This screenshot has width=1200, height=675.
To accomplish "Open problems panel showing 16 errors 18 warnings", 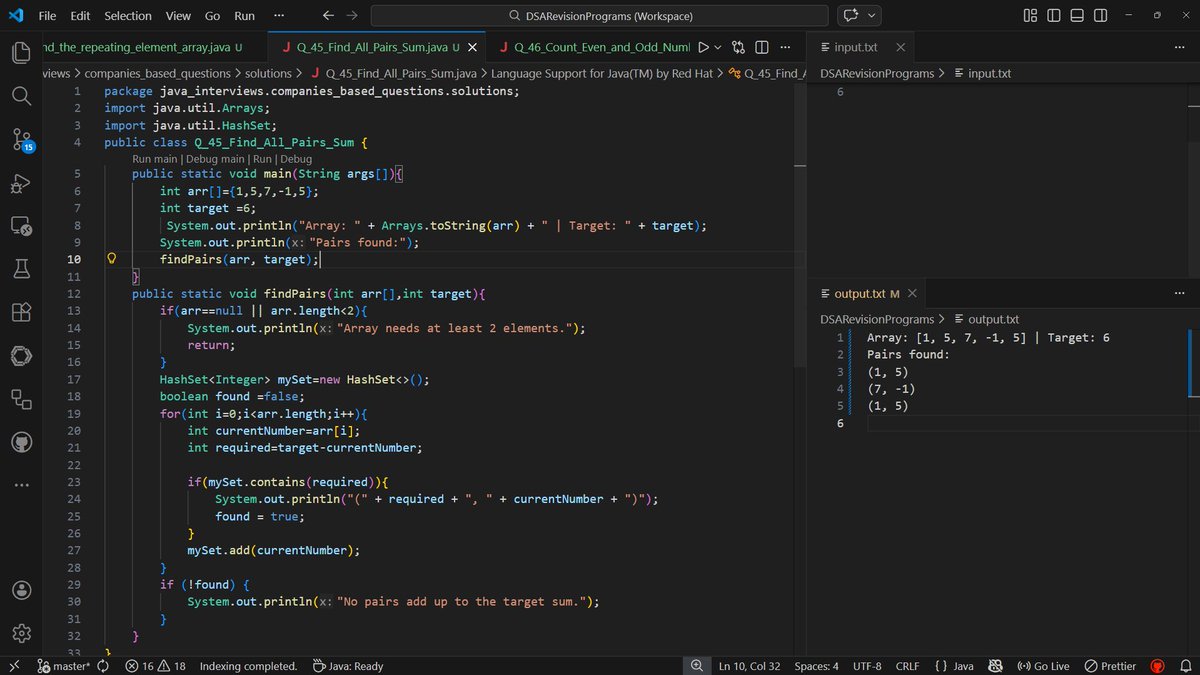I will tap(155, 666).
